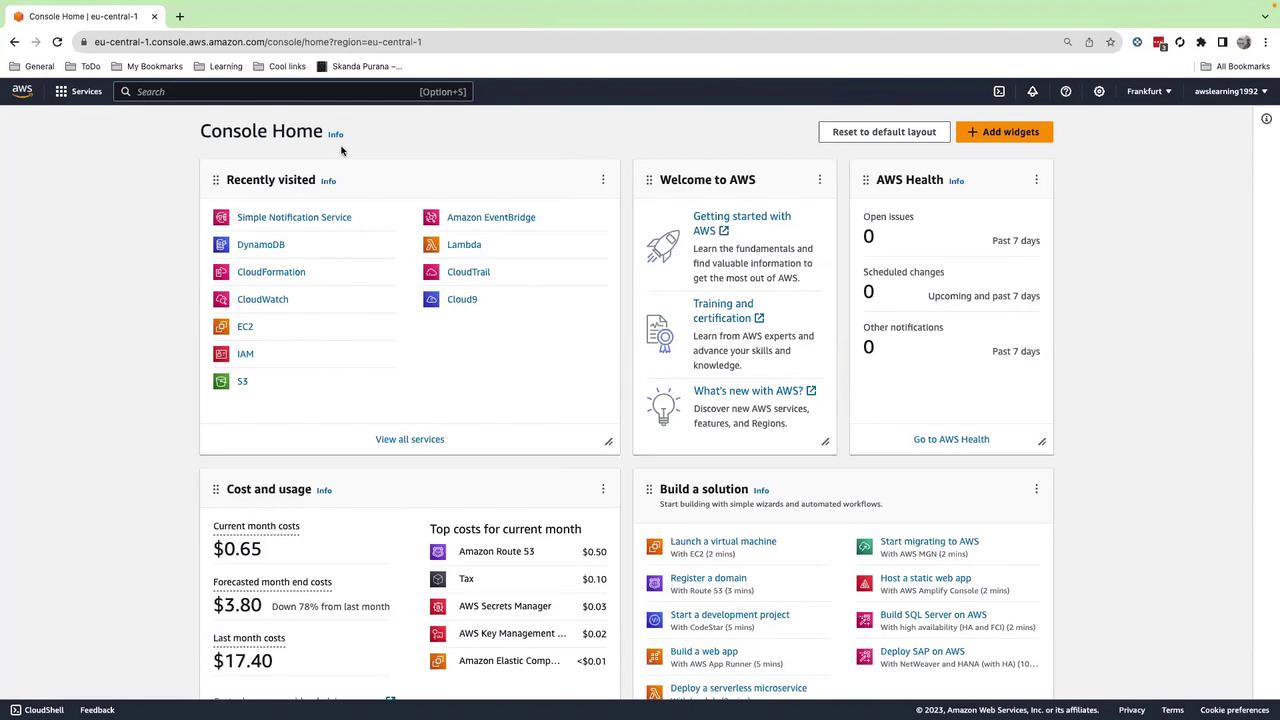Open What's new with AWS link
Screen dimensions: 1280x720
tap(755, 391)
